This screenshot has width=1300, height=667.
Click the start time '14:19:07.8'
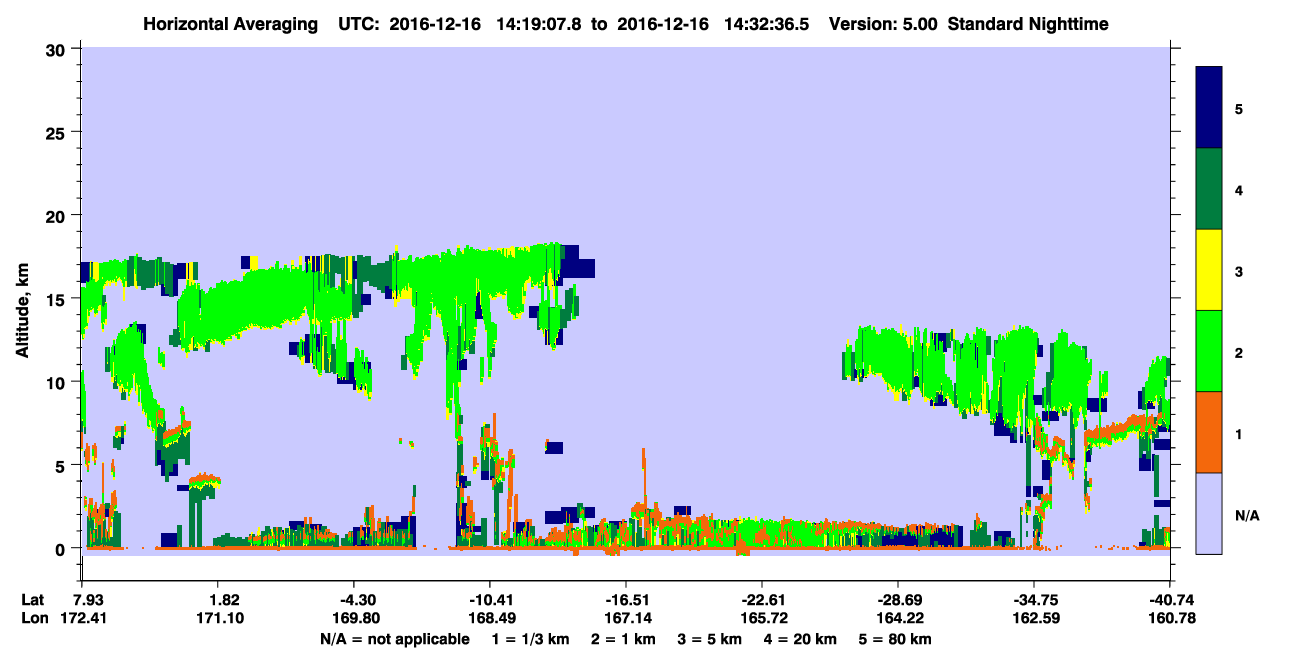tap(541, 23)
